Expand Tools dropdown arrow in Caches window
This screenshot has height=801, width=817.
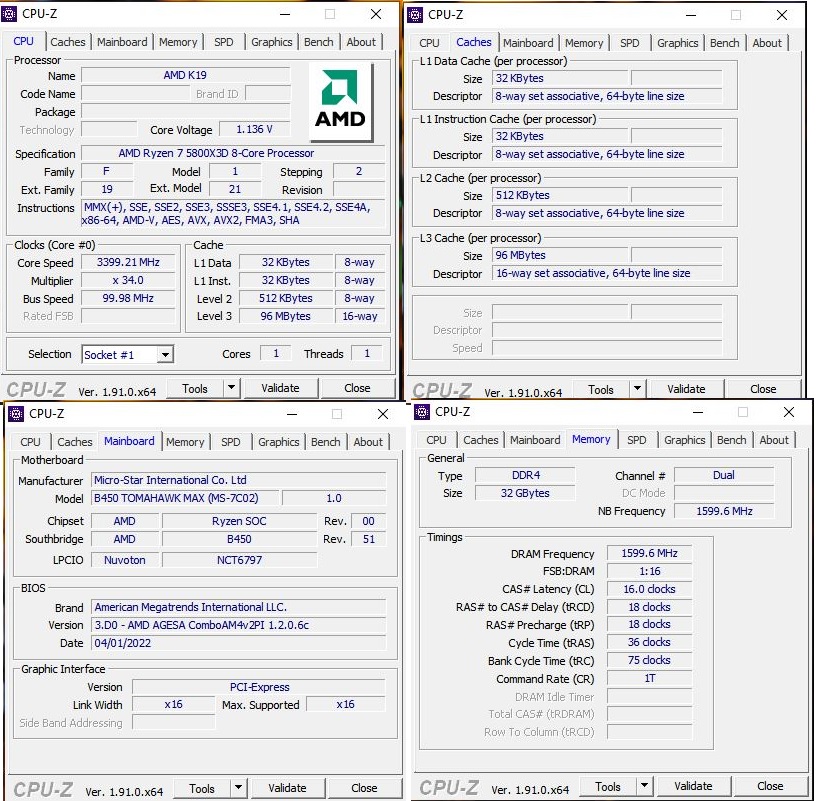click(x=637, y=389)
